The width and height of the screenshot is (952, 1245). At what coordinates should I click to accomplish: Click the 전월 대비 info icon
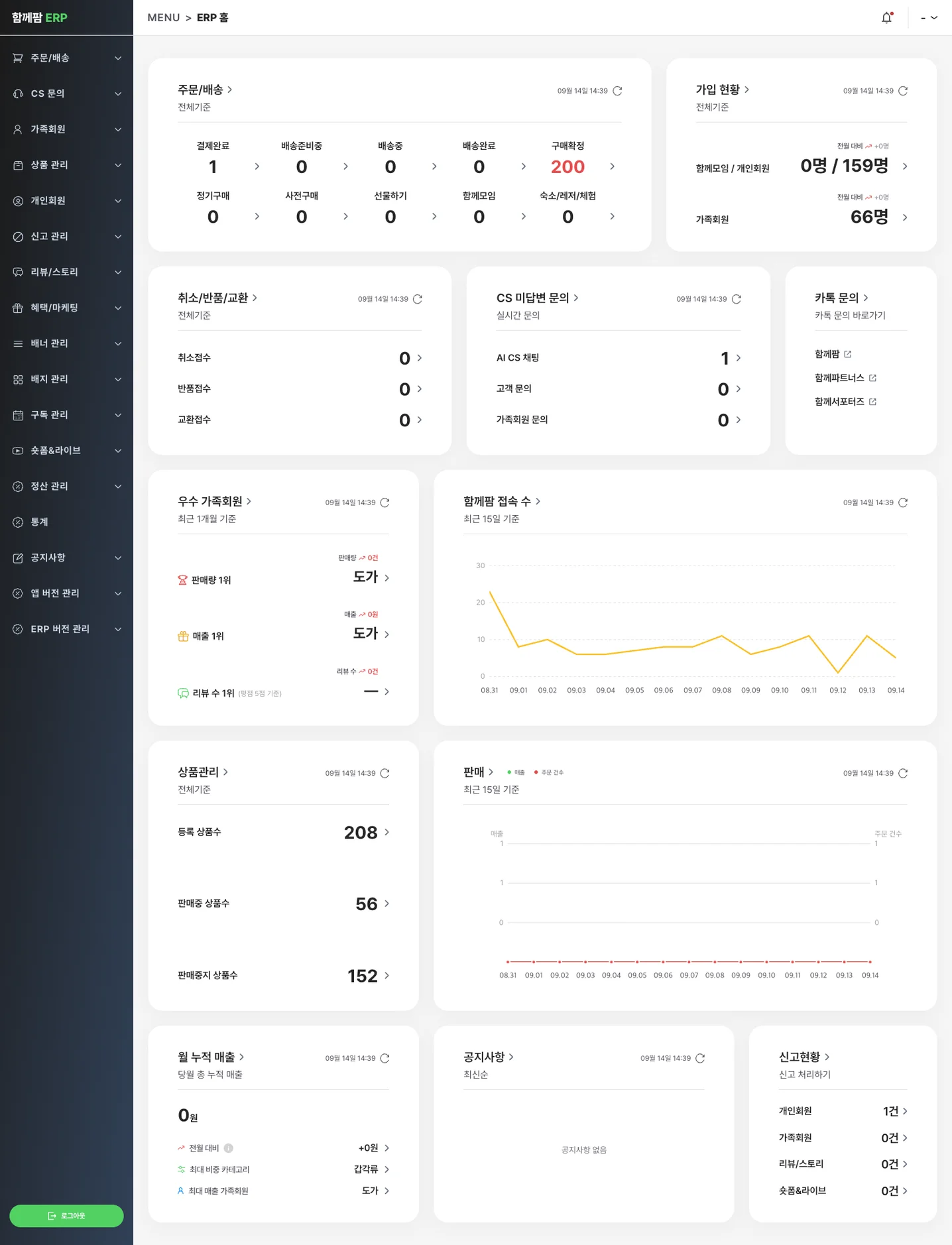[x=228, y=1148]
